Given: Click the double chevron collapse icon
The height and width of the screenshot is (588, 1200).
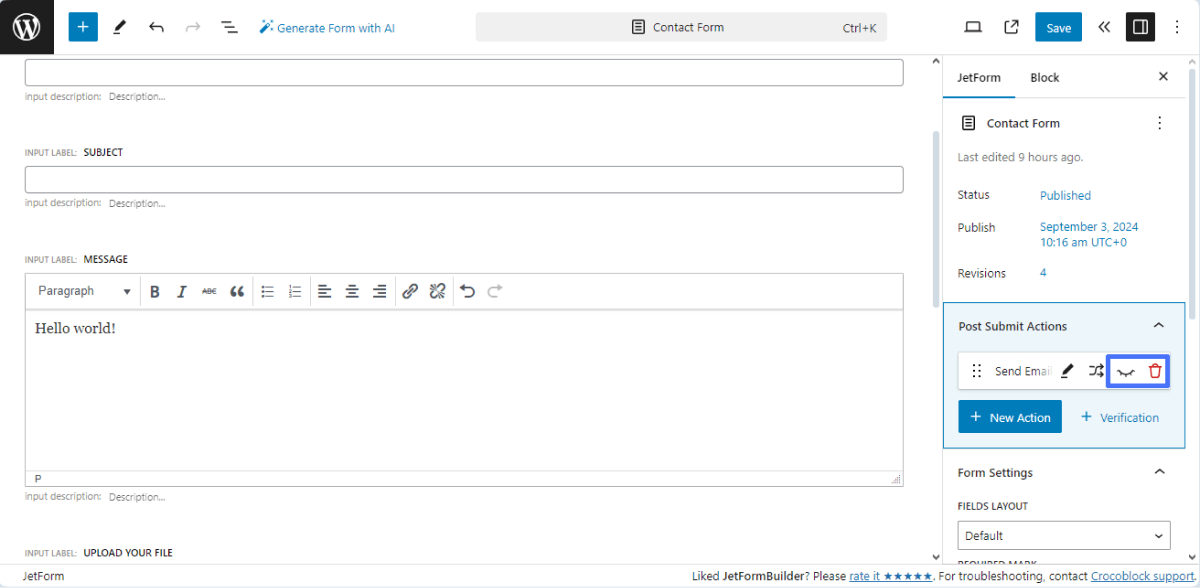Looking at the screenshot, I should [1103, 27].
